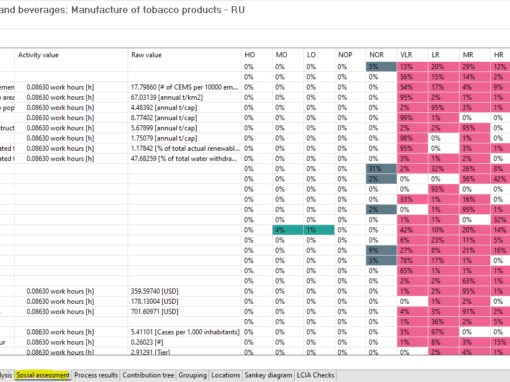Select the Grouping tab
Screen dimensions: 510x382
pos(192,375)
